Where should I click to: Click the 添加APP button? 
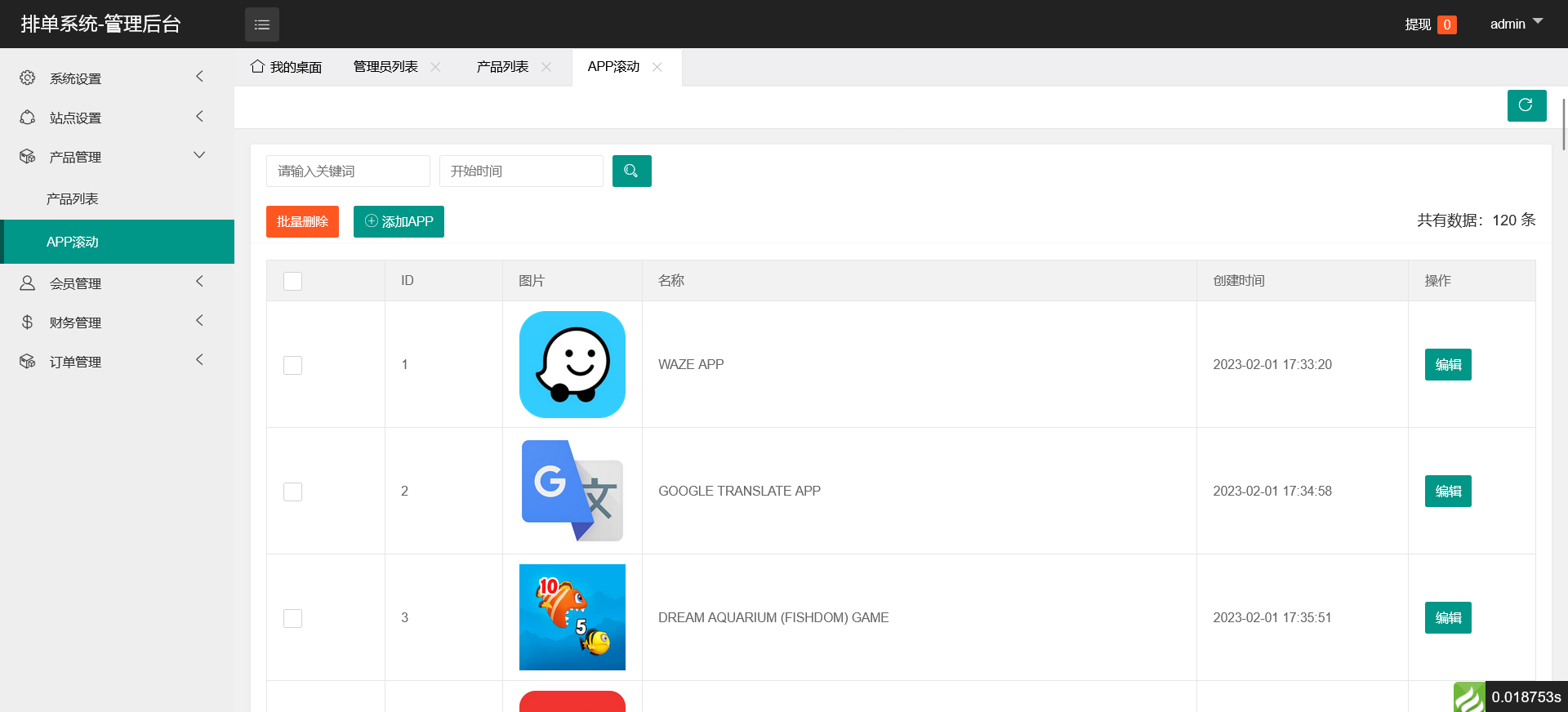point(399,222)
